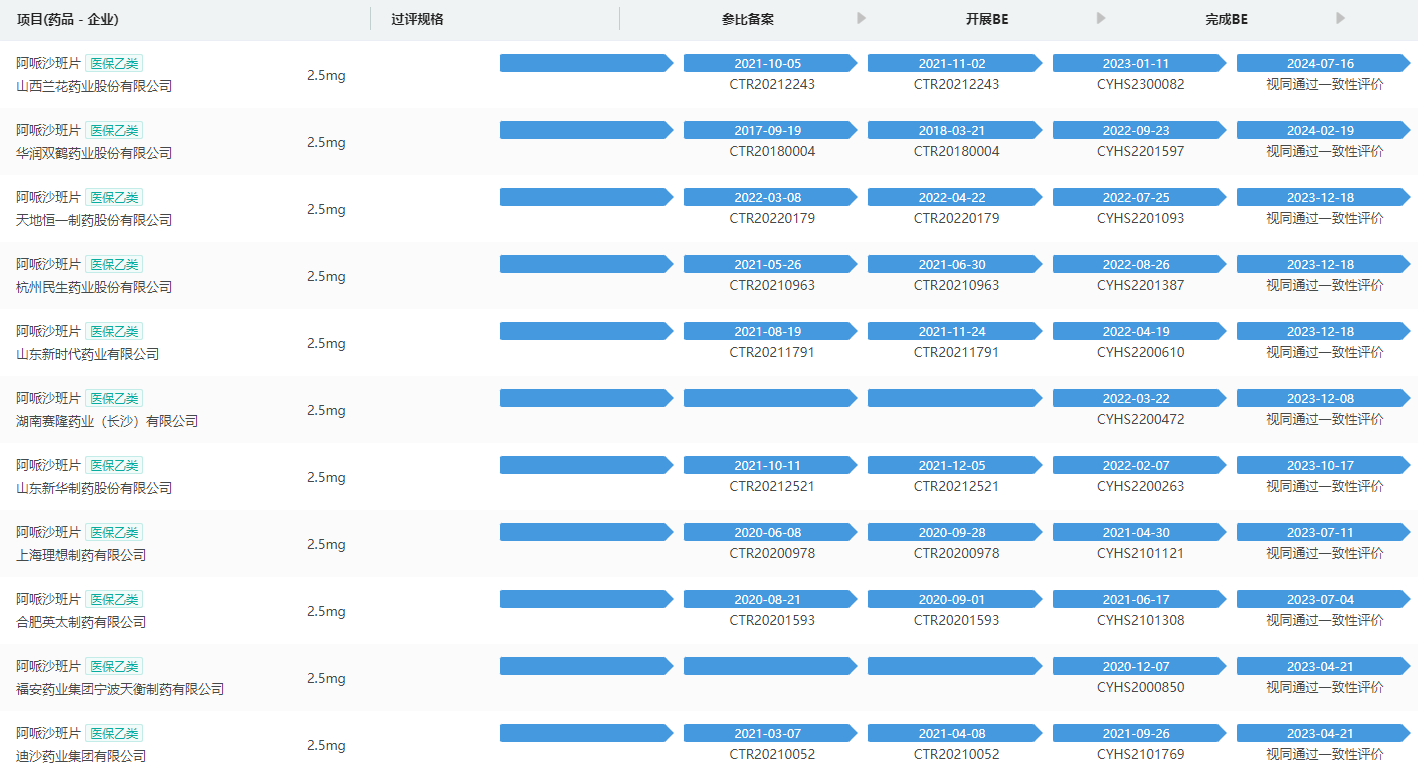
Task: Select acceptance number CYHS2201093
Action: point(1140,218)
